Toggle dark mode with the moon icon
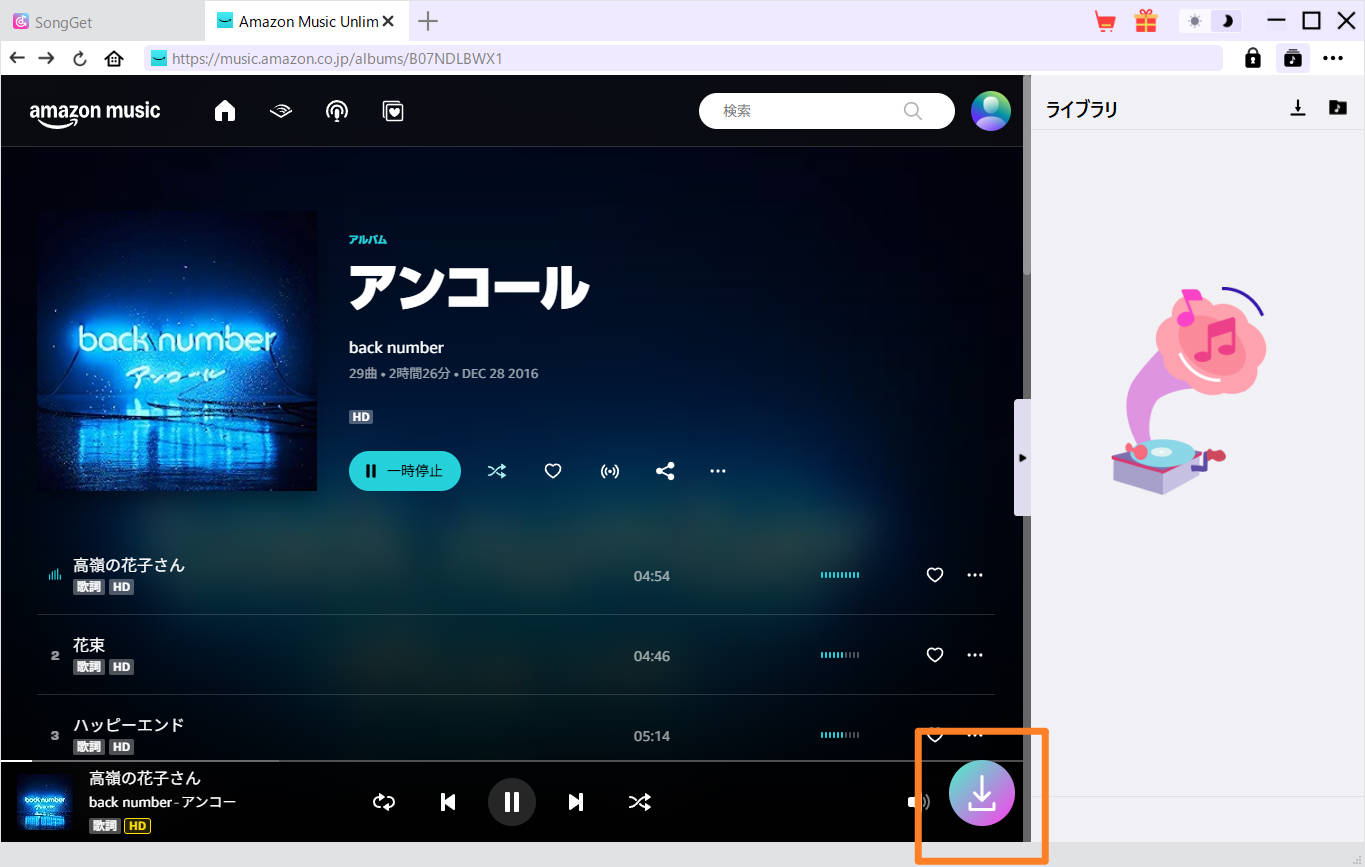The height and width of the screenshot is (867, 1365). pyautogui.click(x=1226, y=20)
